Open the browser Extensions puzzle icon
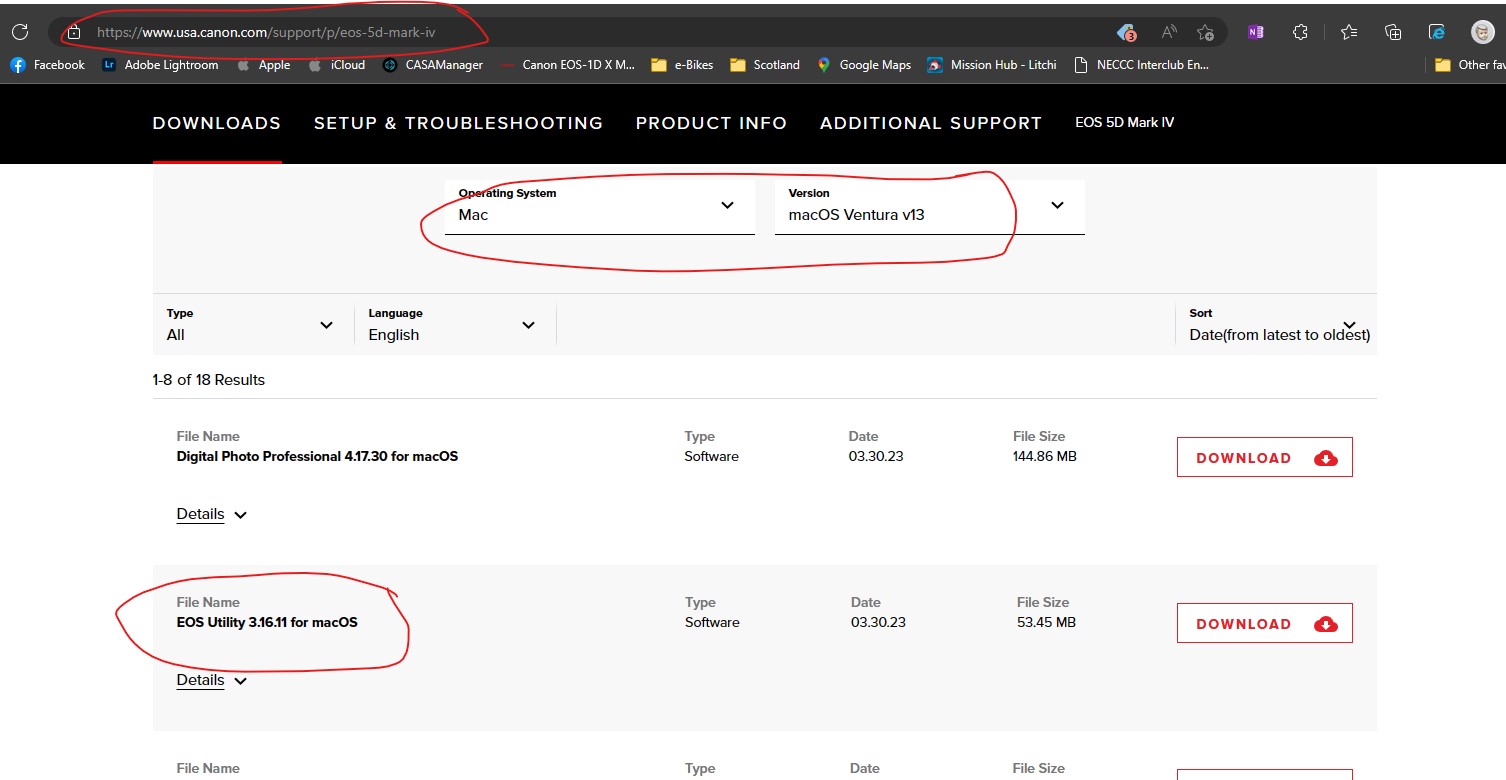 pos(1300,32)
